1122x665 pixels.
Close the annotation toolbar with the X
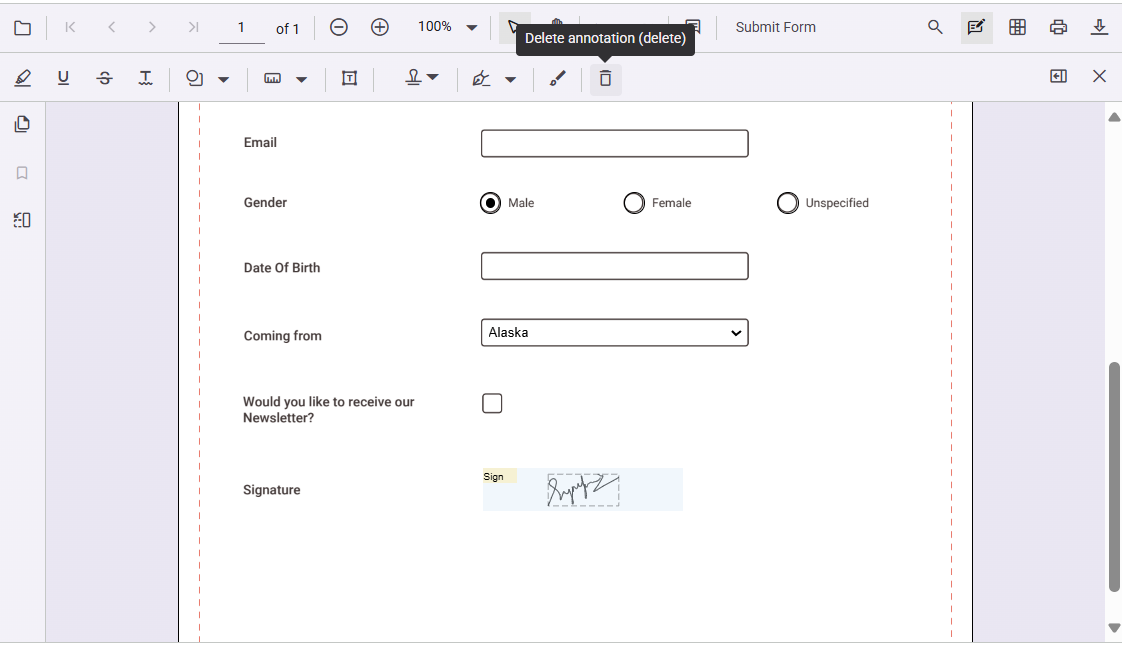1099,76
